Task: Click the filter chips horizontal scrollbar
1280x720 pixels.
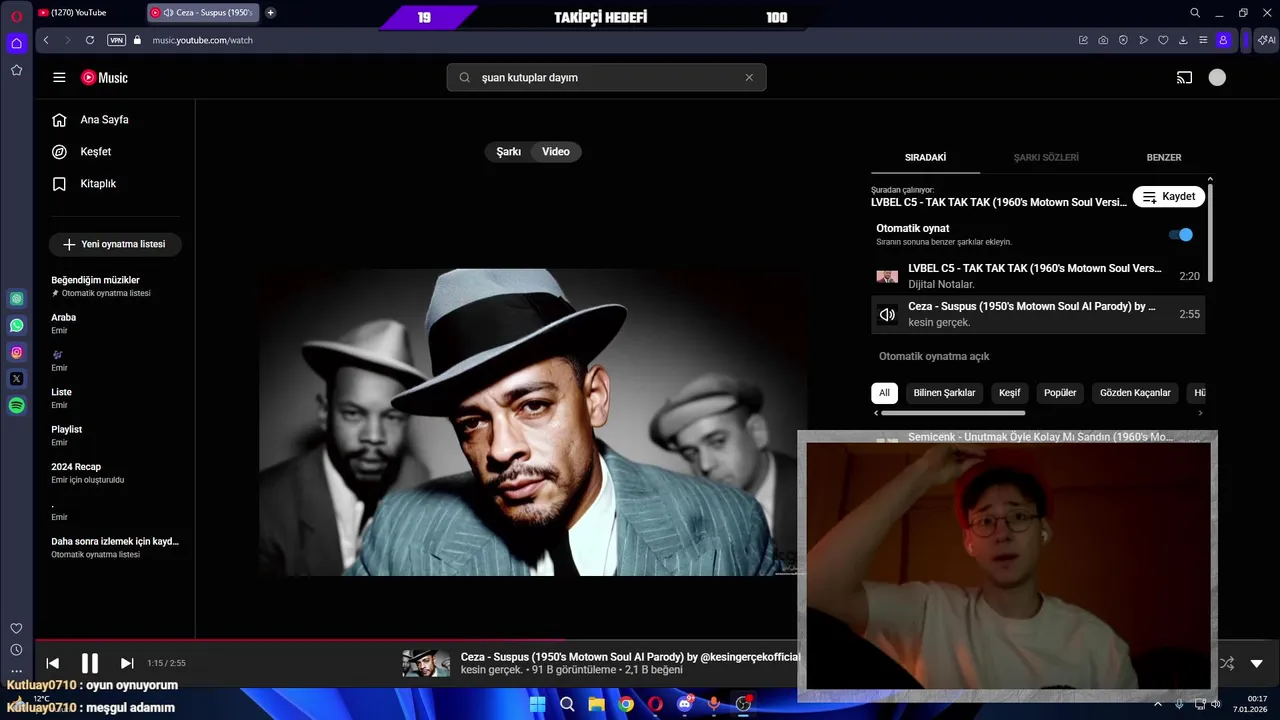Action: (953, 413)
